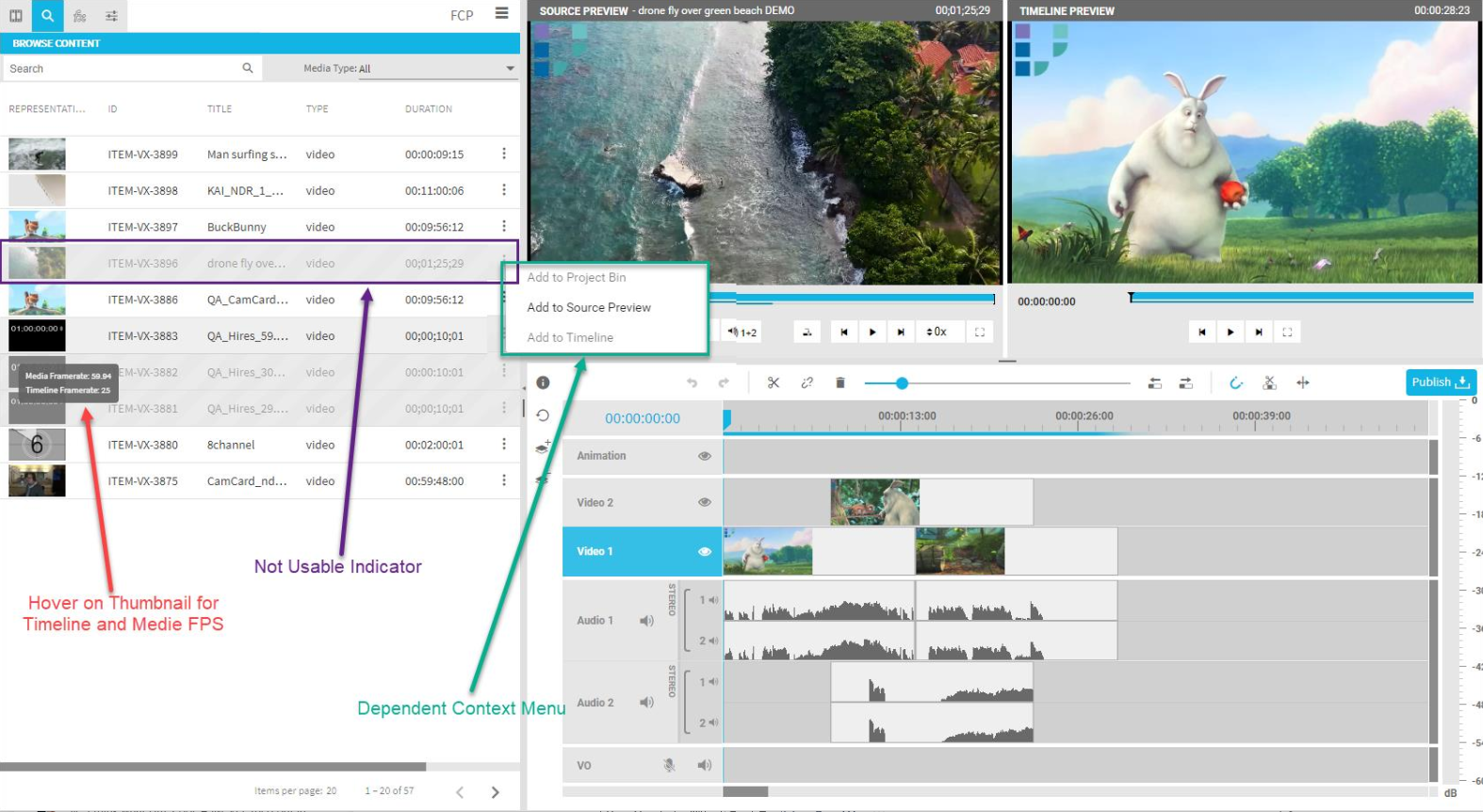Mute the VO track speaker
The height and width of the screenshot is (812, 1483).
point(705,766)
